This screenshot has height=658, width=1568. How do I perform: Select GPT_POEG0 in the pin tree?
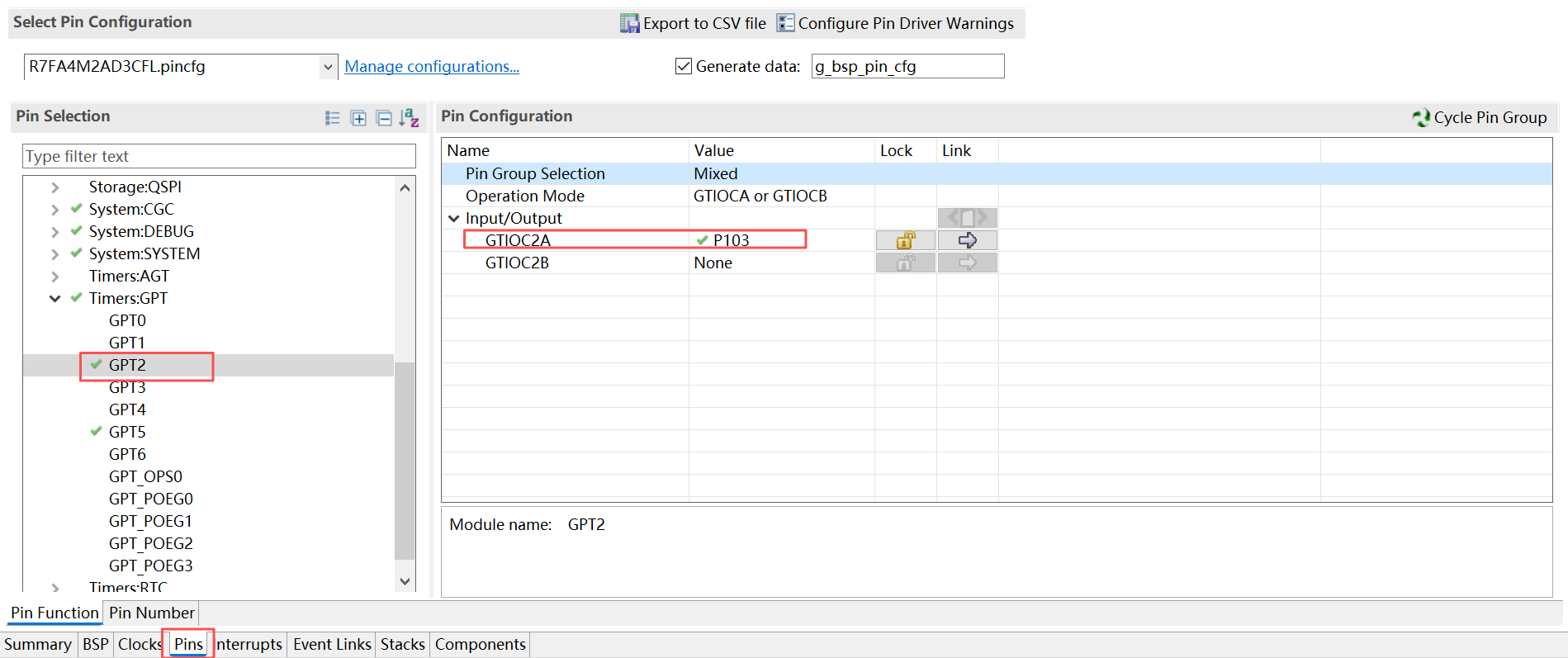pos(151,499)
